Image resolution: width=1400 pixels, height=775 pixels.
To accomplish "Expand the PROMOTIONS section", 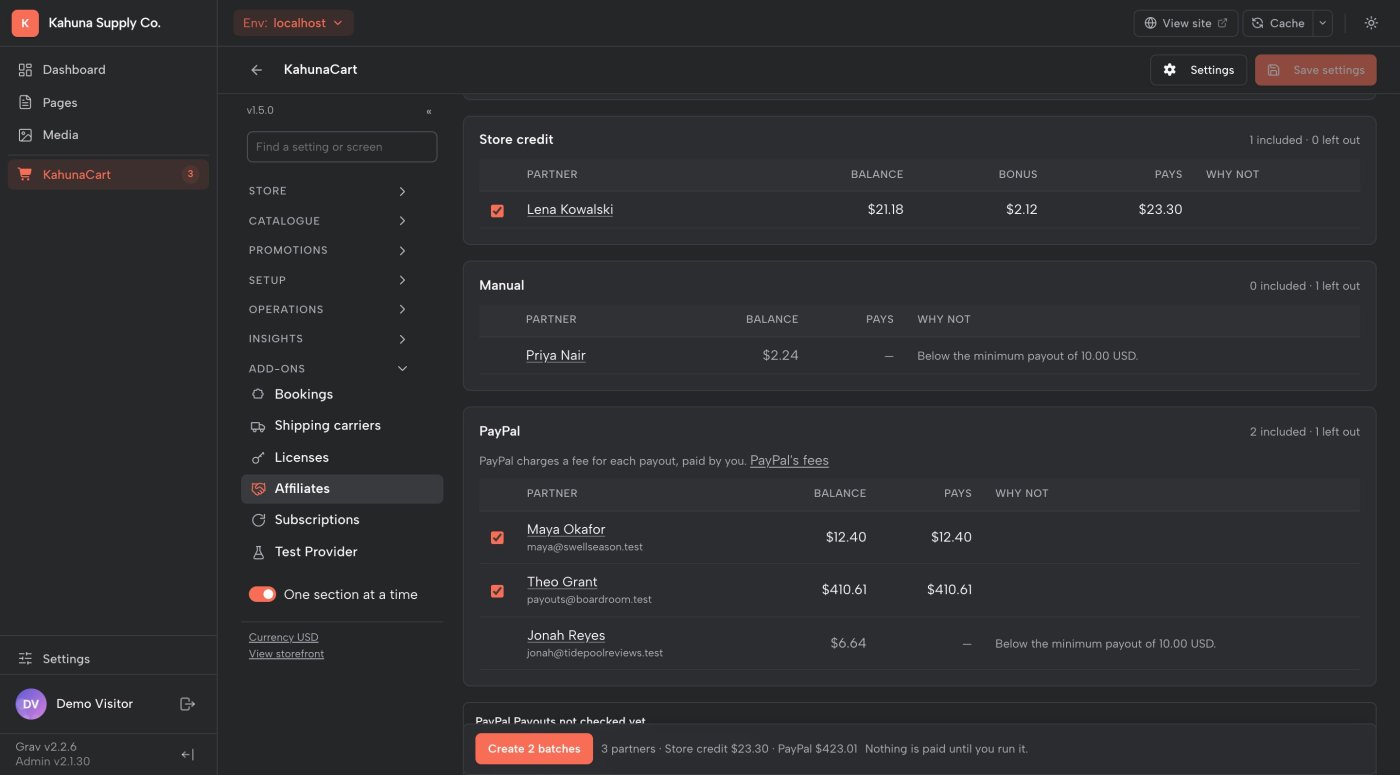I will pyautogui.click(x=328, y=250).
